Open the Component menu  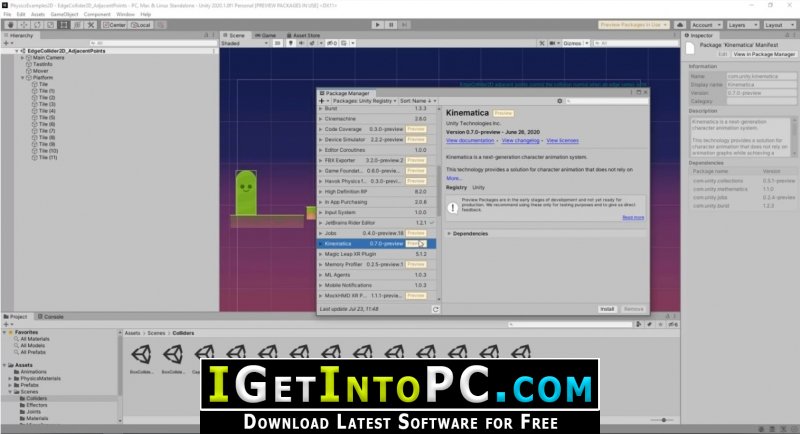point(97,14)
